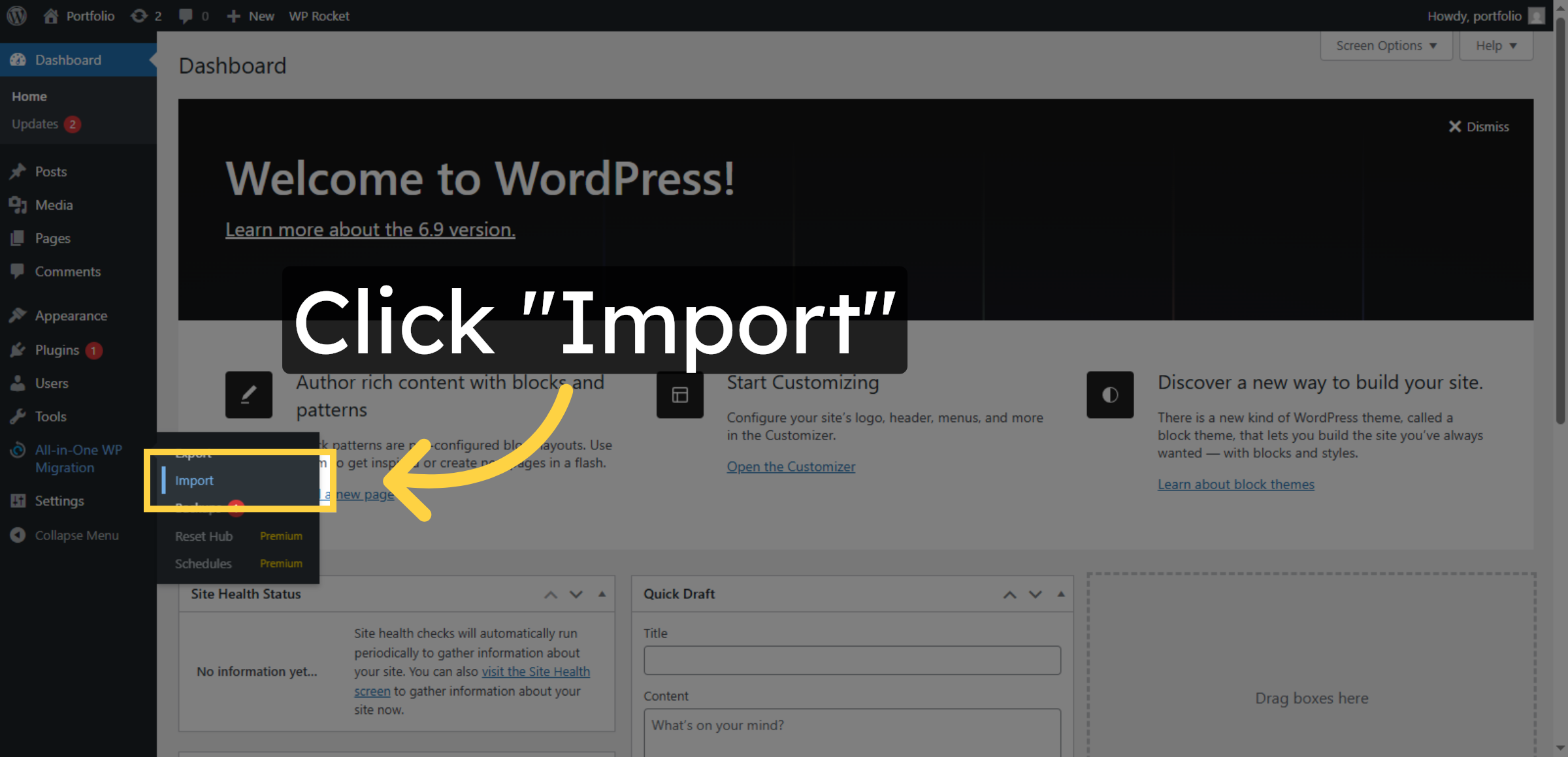The image size is (1568, 757).
Task: Select Import from the submenu
Action: tap(193, 480)
